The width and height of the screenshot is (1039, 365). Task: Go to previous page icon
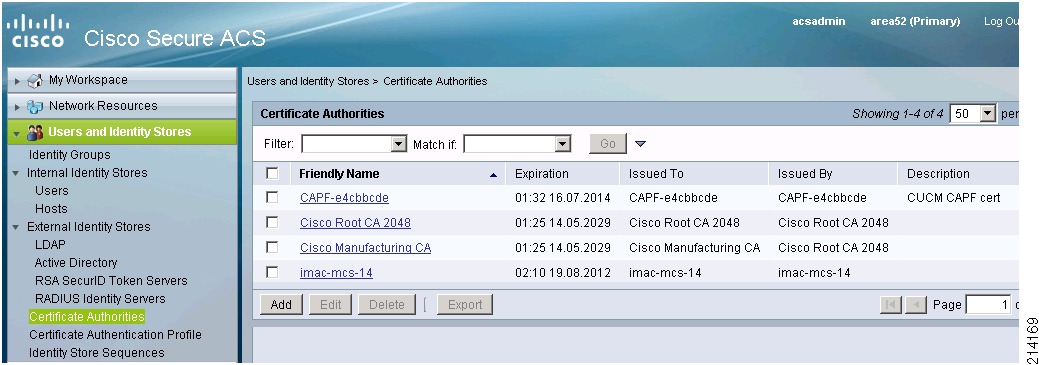tap(915, 305)
